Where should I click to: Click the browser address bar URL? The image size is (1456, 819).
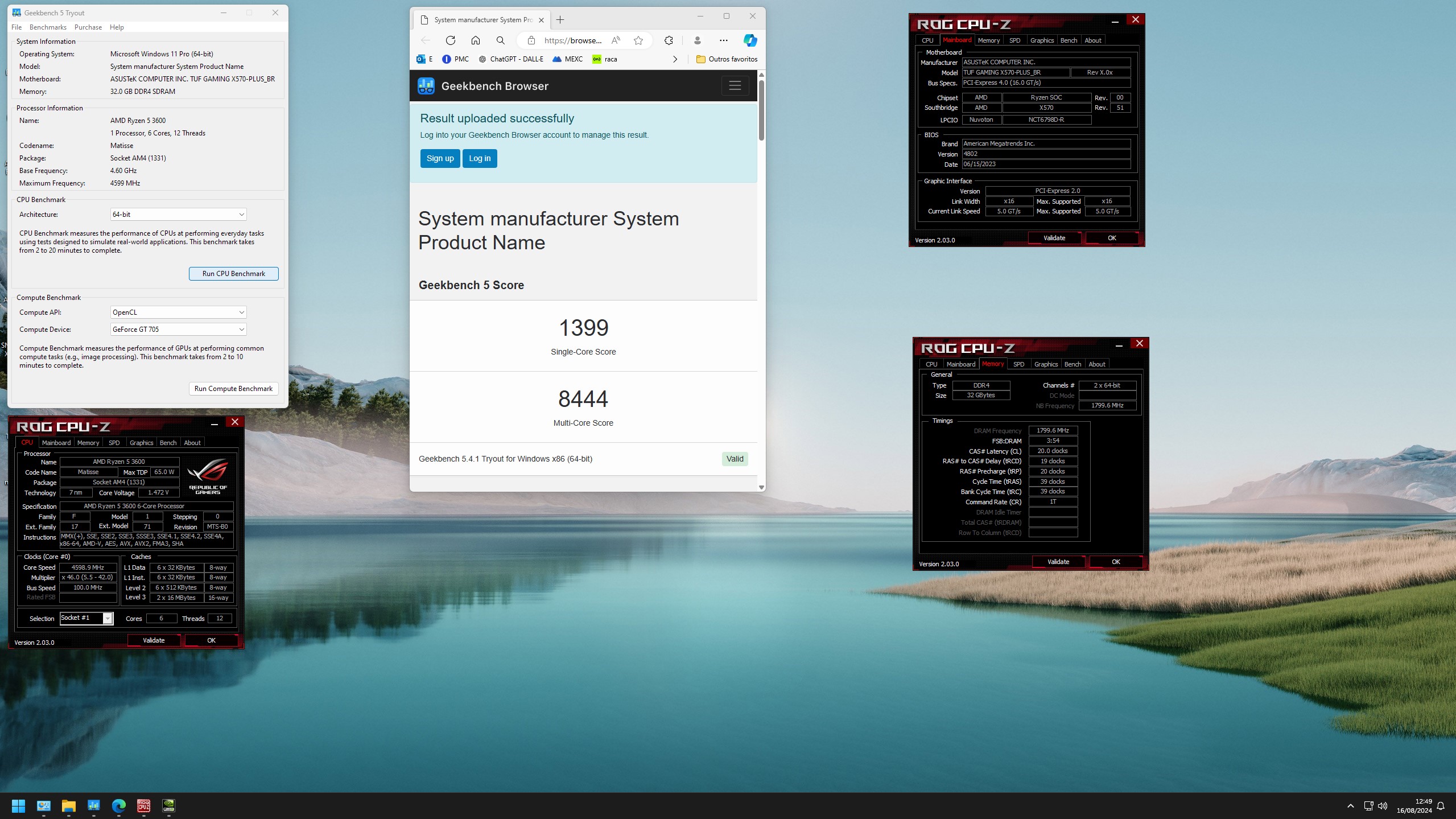573,40
